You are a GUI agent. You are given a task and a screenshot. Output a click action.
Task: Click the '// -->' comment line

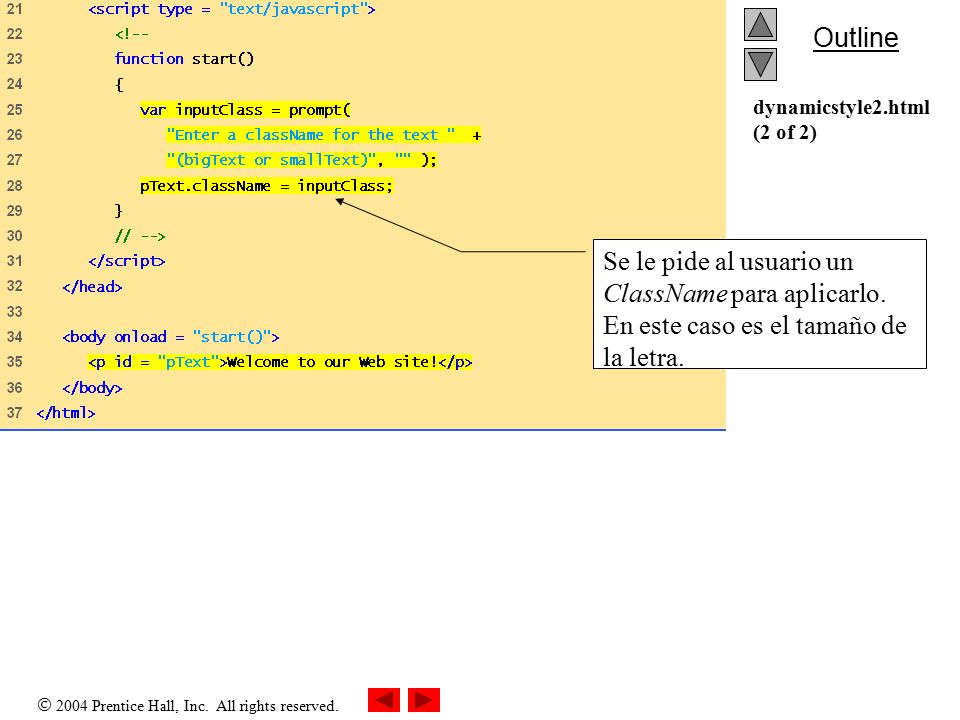140,236
